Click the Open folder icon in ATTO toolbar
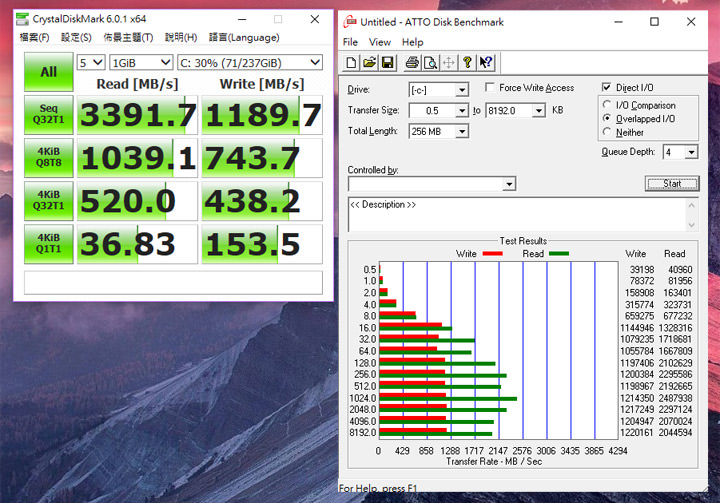The image size is (720, 503). (369, 63)
